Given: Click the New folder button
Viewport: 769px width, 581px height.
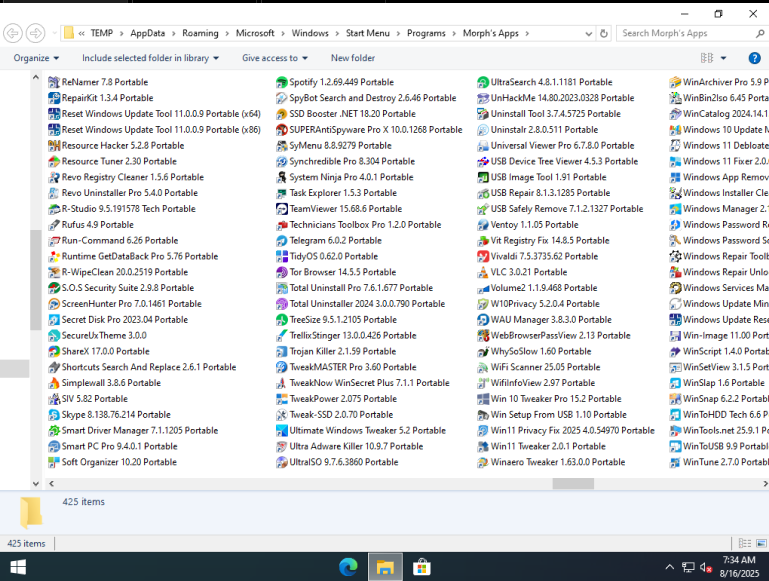Looking at the screenshot, I should click(353, 58).
